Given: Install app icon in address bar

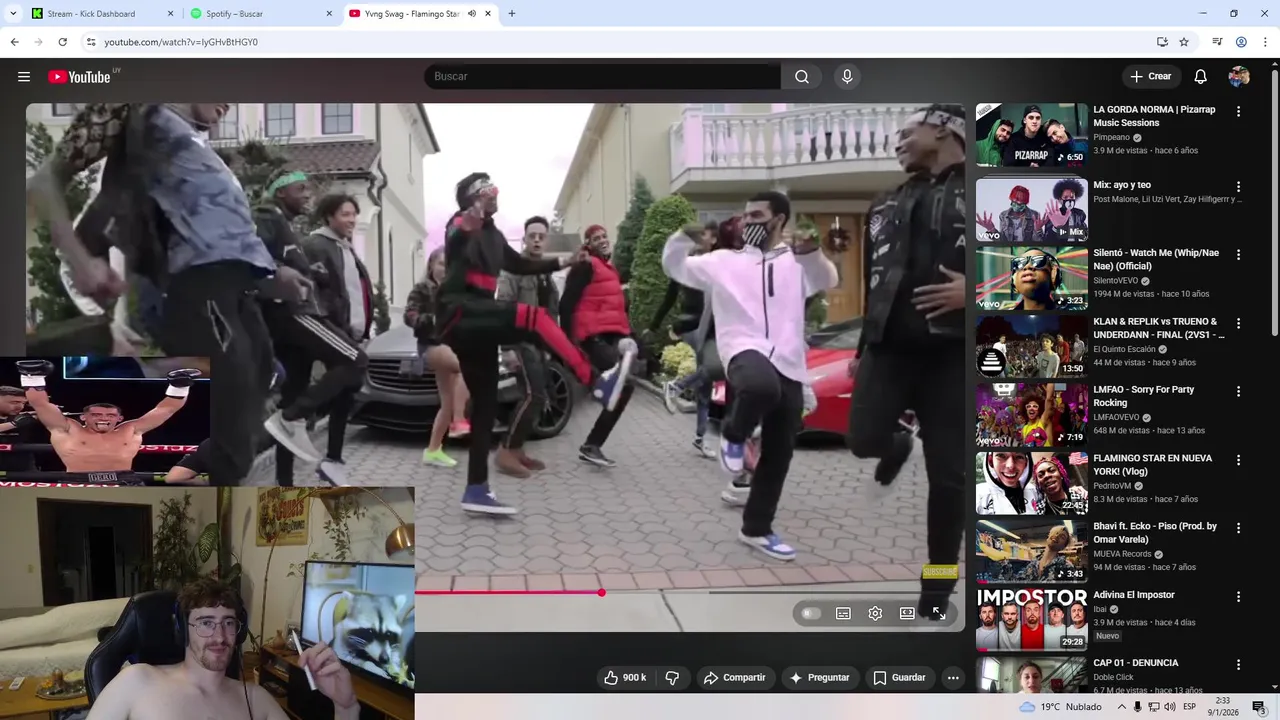Looking at the screenshot, I should click(1162, 42).
